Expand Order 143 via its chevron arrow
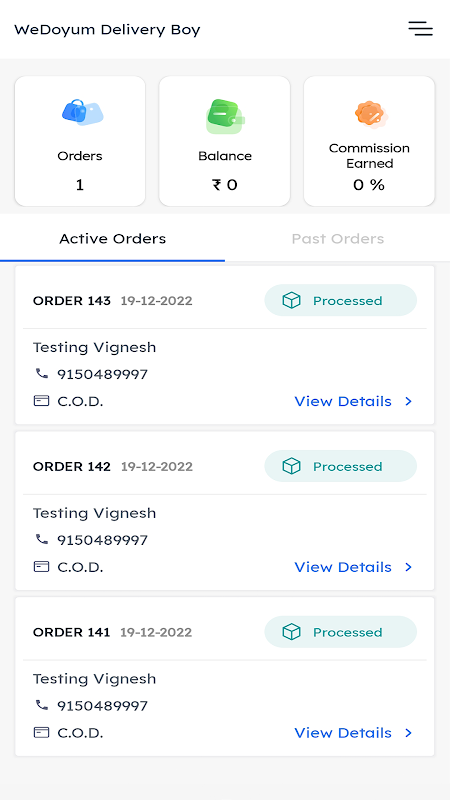The height and width of the screenshot is (800, 450). point(408,402)
